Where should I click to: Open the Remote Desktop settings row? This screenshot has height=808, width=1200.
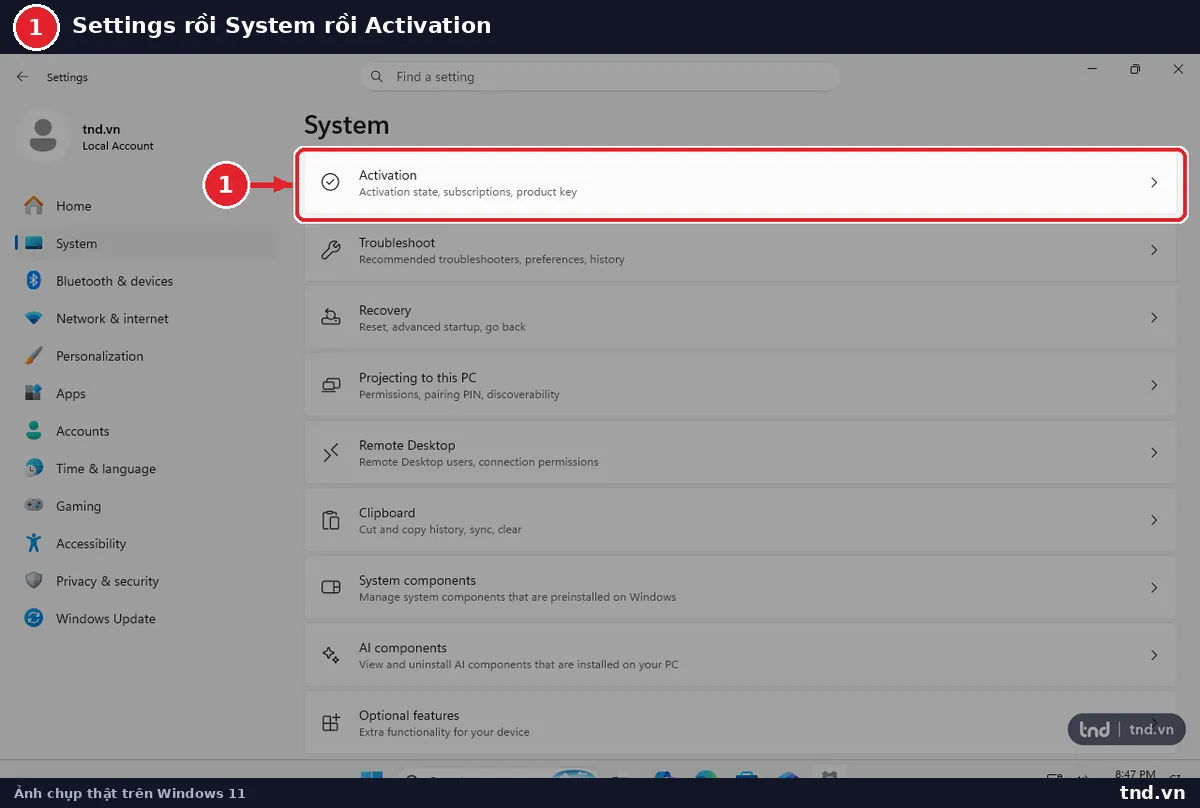pos(741,453)
